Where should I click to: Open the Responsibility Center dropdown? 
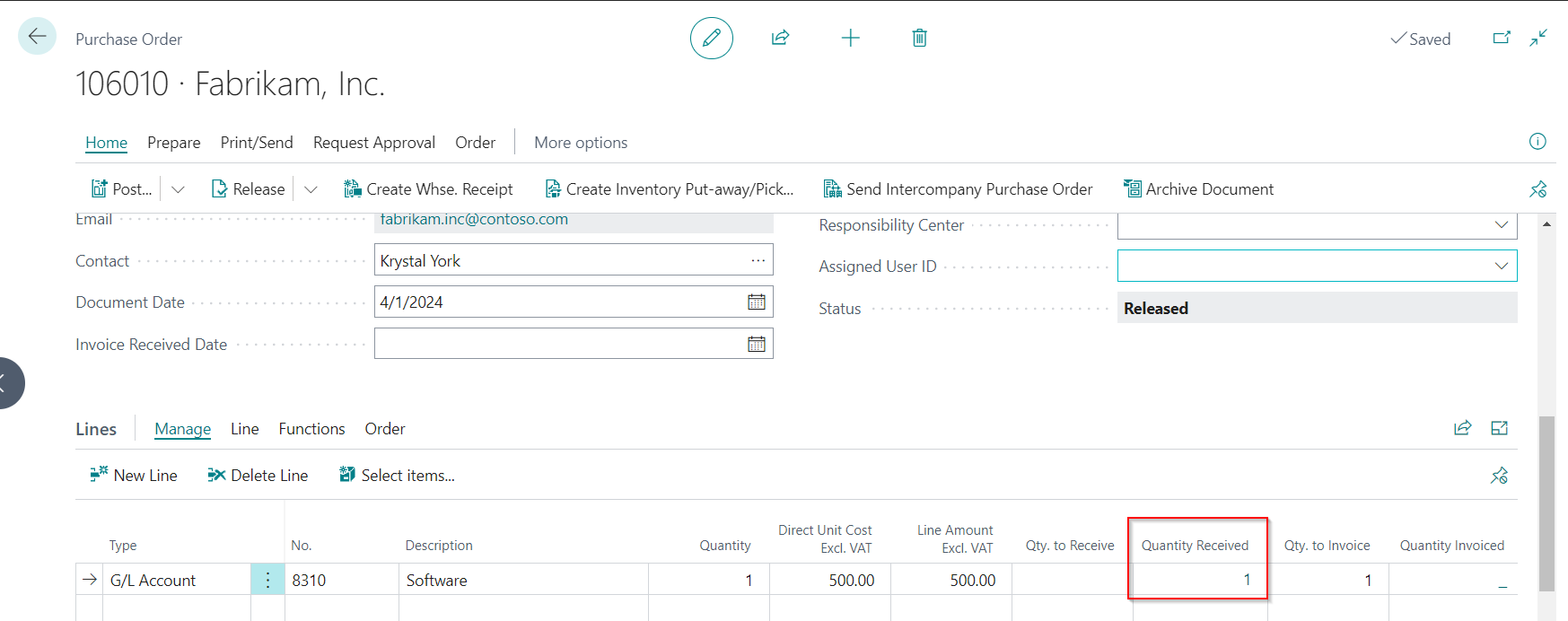tap(1501, 224)
